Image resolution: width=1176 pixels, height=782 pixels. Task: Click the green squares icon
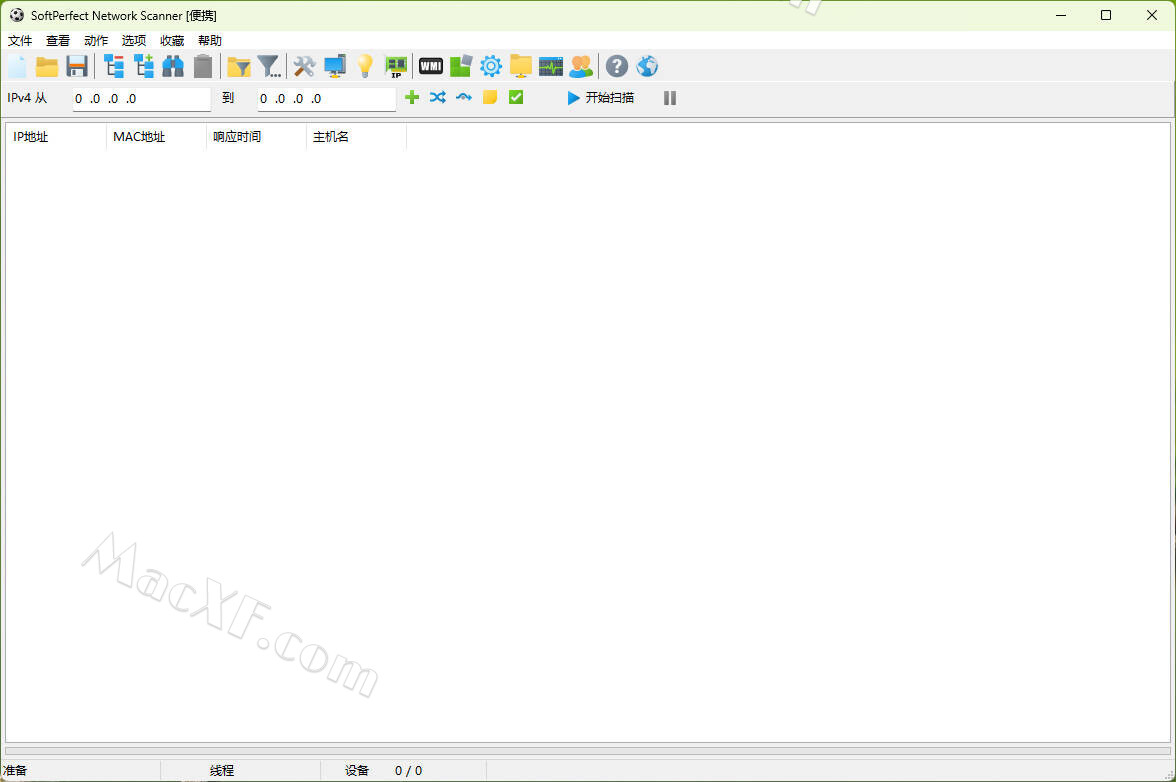460,67
